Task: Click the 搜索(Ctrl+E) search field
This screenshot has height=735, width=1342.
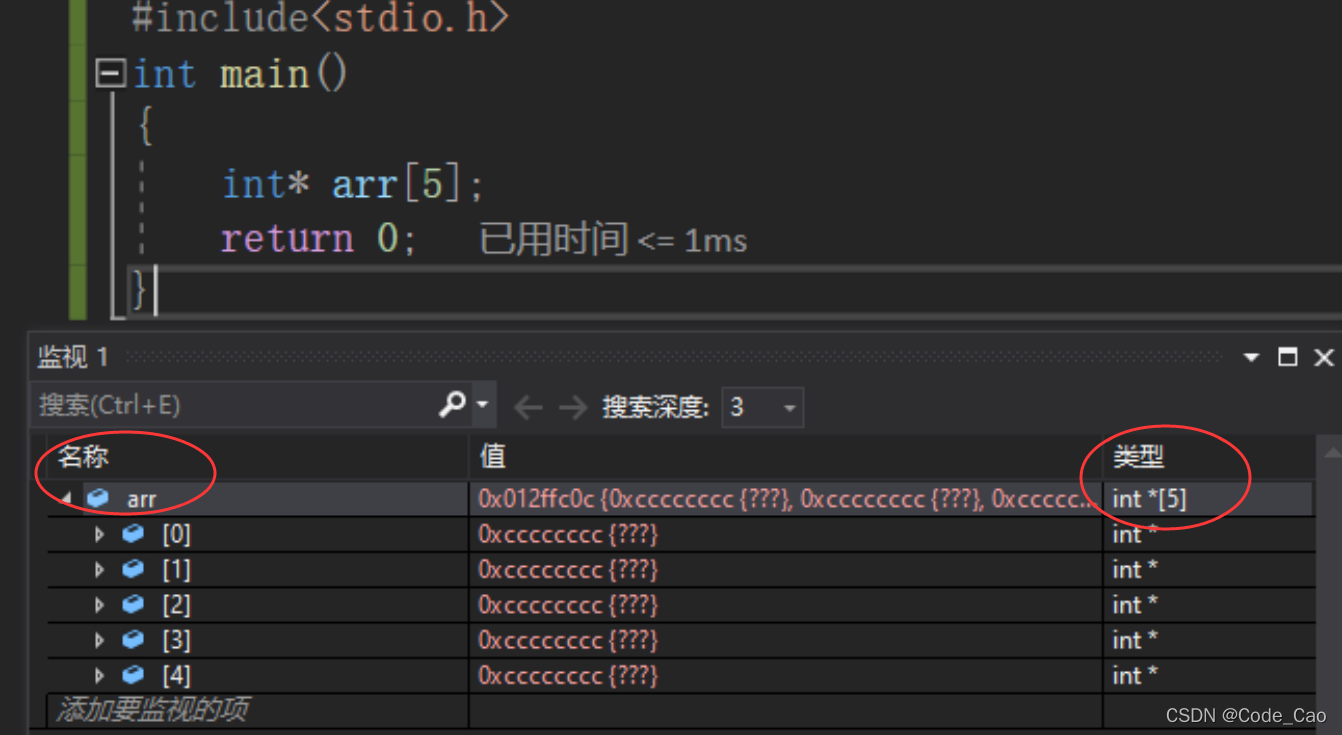Action: pos(235,405)
